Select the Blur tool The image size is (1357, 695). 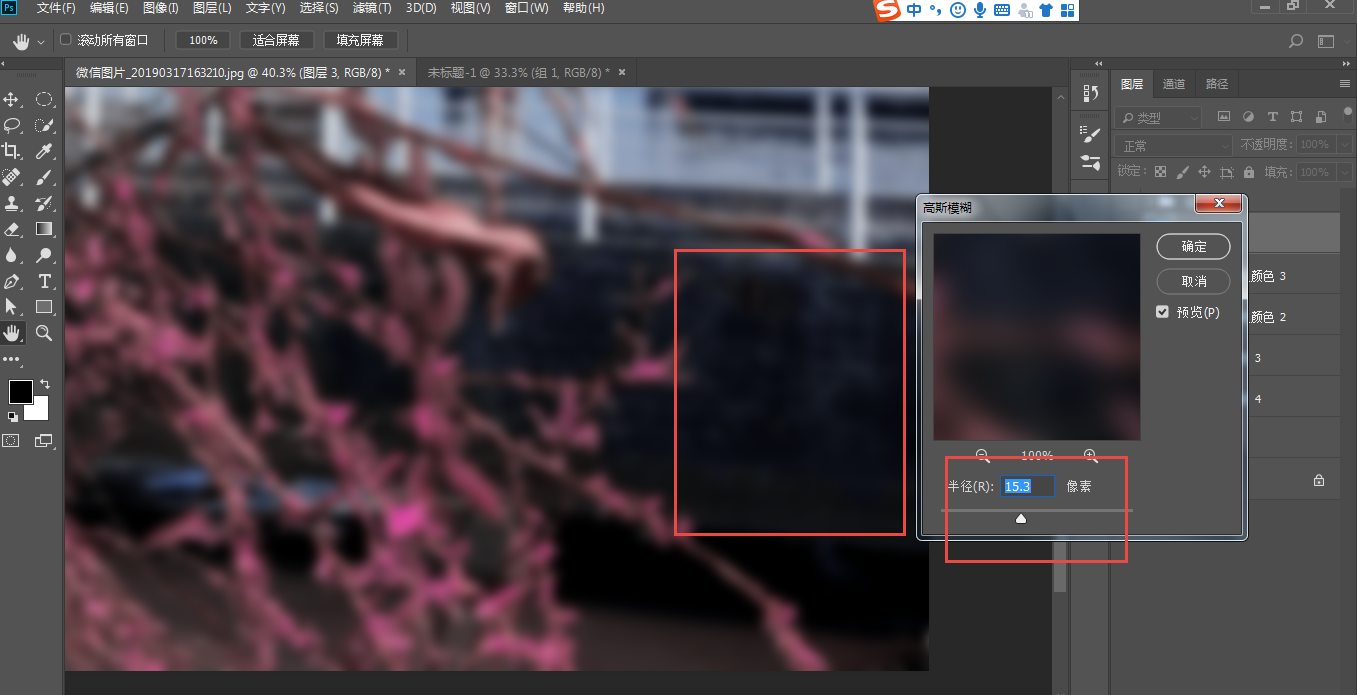(x=12, y=255)
